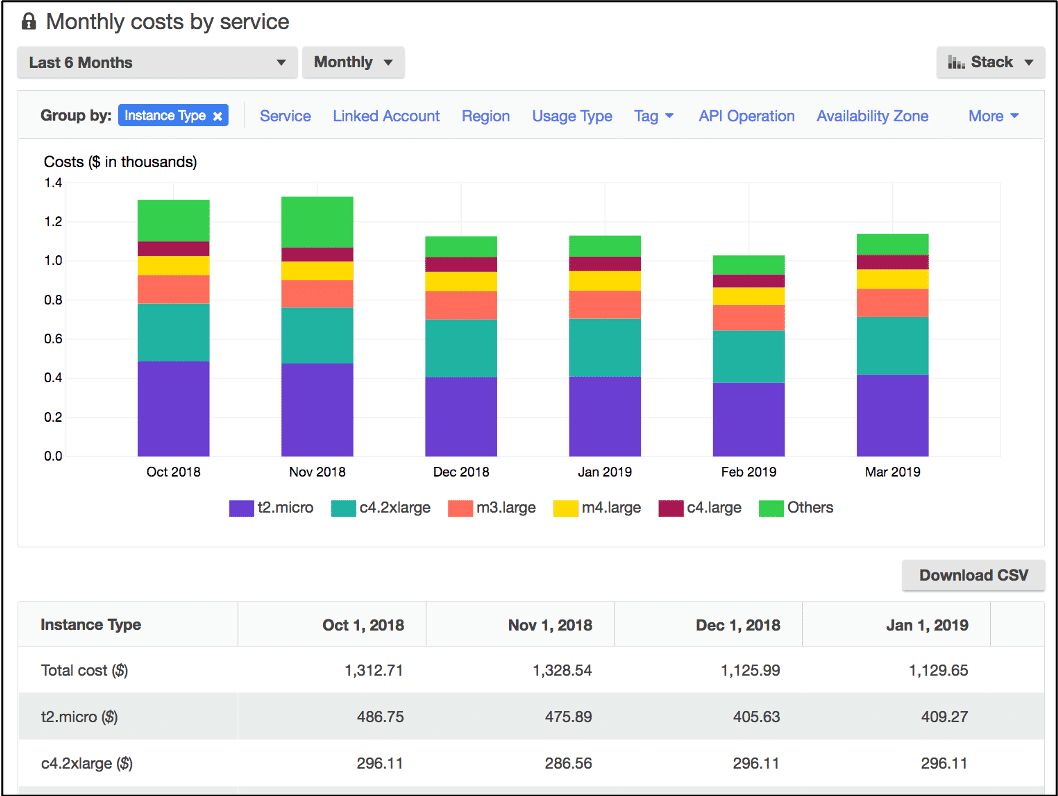This screenshot has height=796, width=1058.
Task: Select the Mar 2019 stacked bar
Action: [x=892, y=345]
